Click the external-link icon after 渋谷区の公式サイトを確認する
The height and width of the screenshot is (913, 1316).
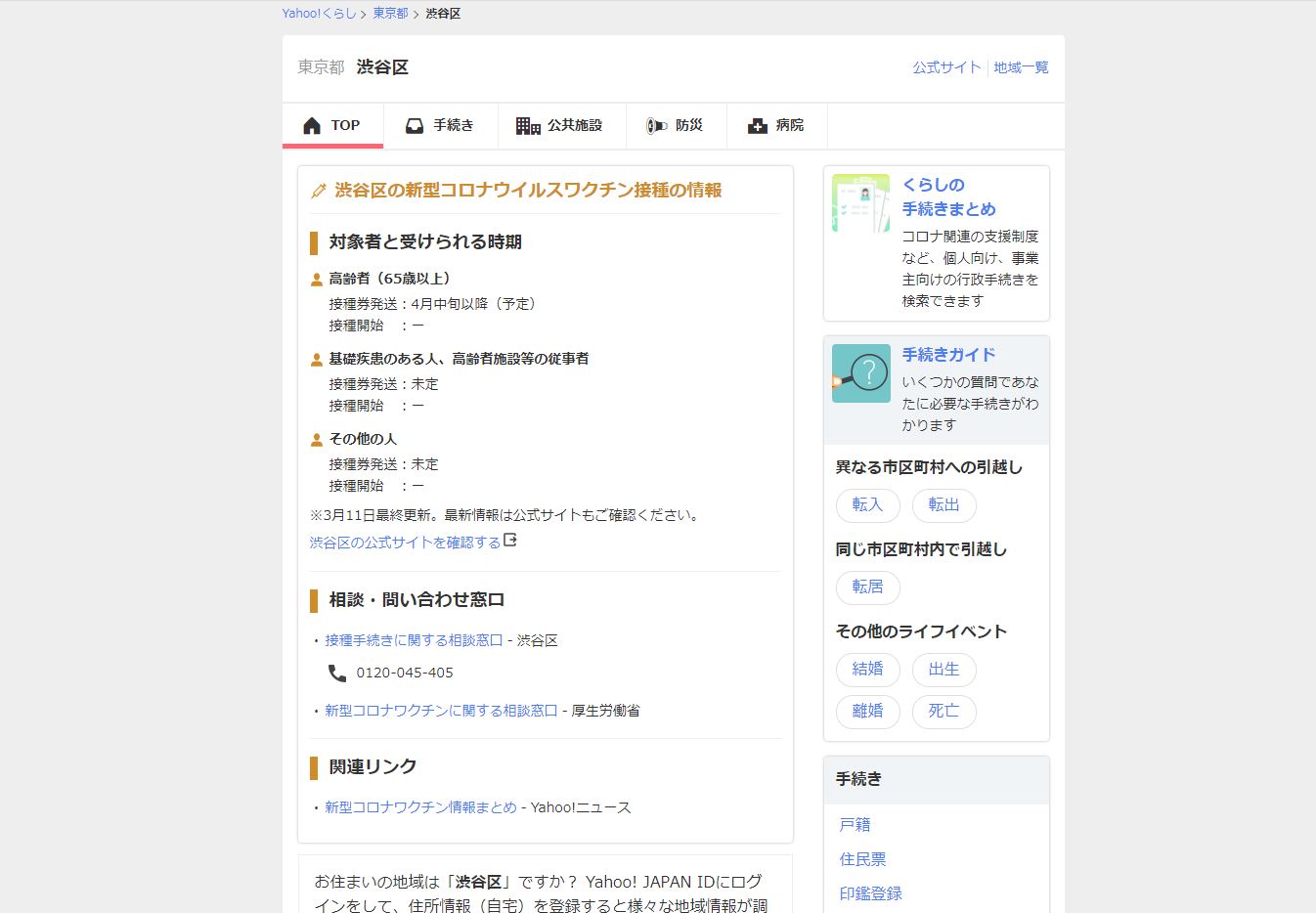510,541
